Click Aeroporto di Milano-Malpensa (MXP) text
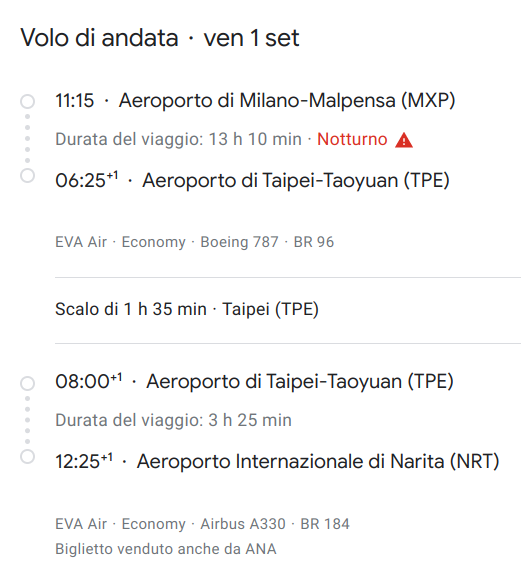Viewport: 521px width, 572px height. [x=287, y=101]
